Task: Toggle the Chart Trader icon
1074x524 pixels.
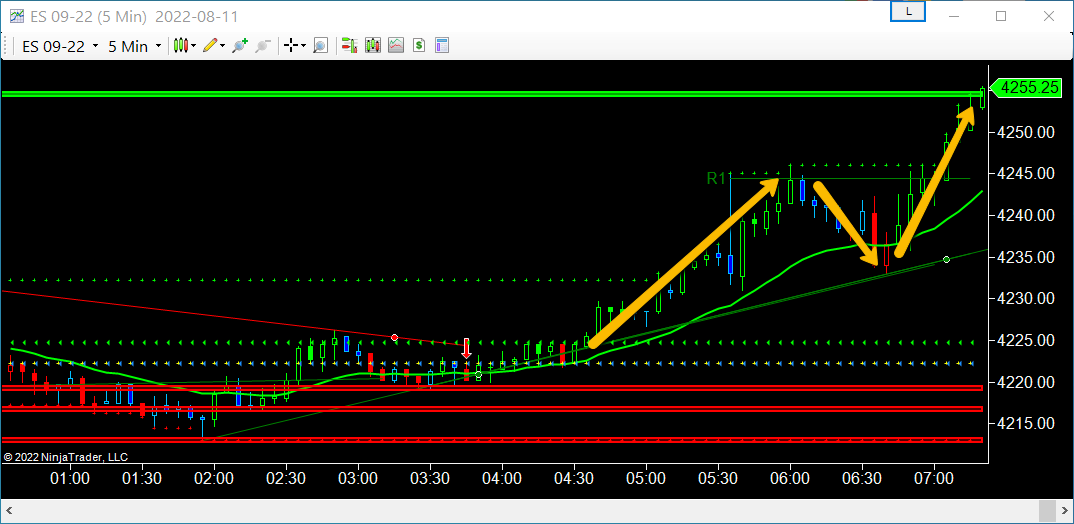Action: [349, 46]
